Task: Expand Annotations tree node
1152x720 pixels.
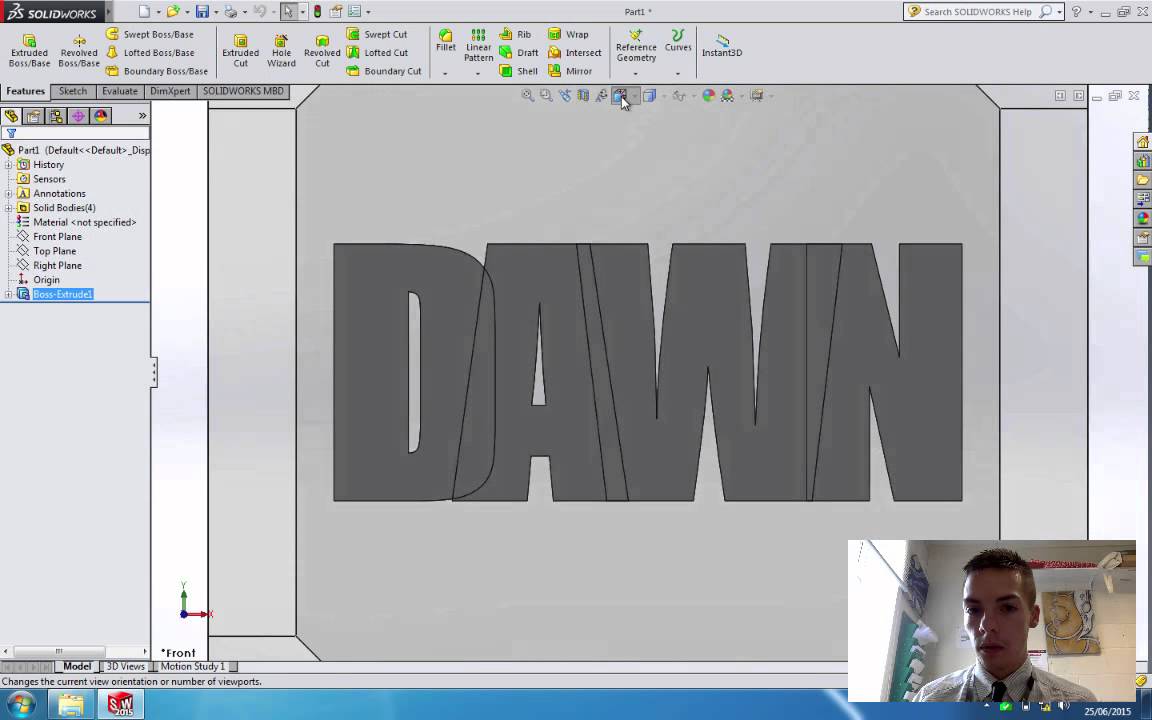Action: click(8, 194)
